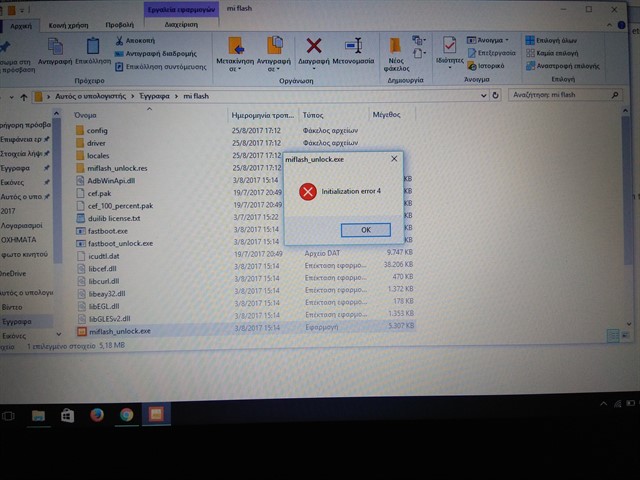Select the miflash_unlock.exe file row
Viewport: 640px width, 480px height.
point(246,331)
